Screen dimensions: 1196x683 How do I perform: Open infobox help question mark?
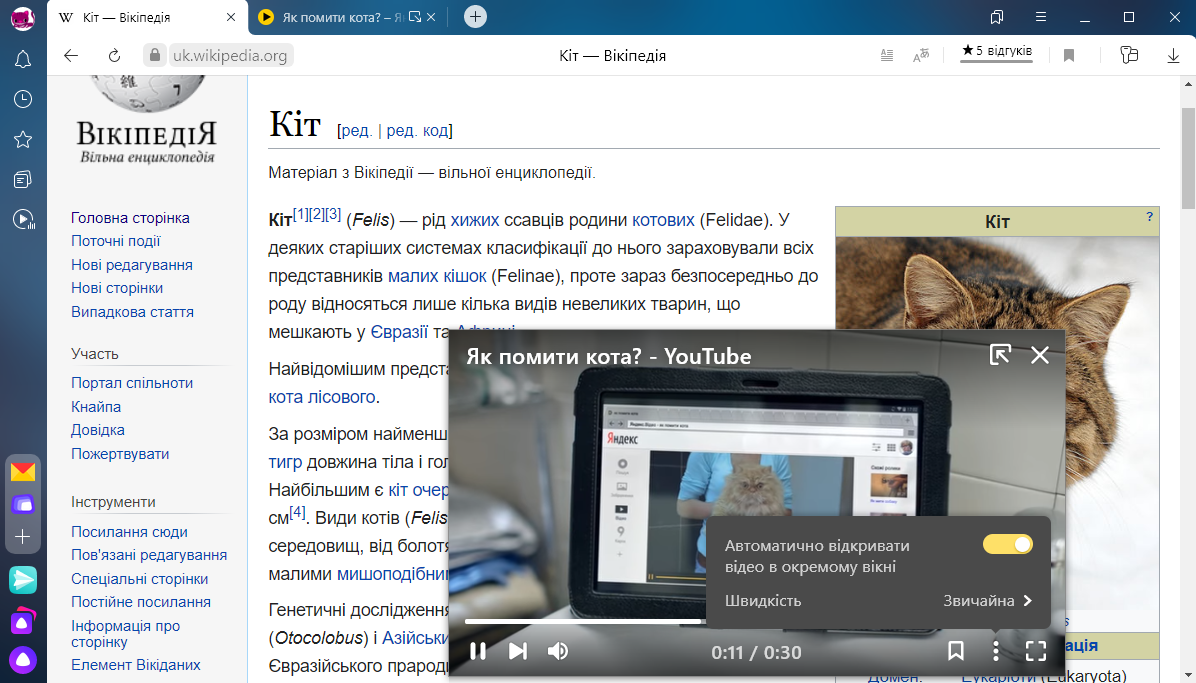[x=1149, y=217]
